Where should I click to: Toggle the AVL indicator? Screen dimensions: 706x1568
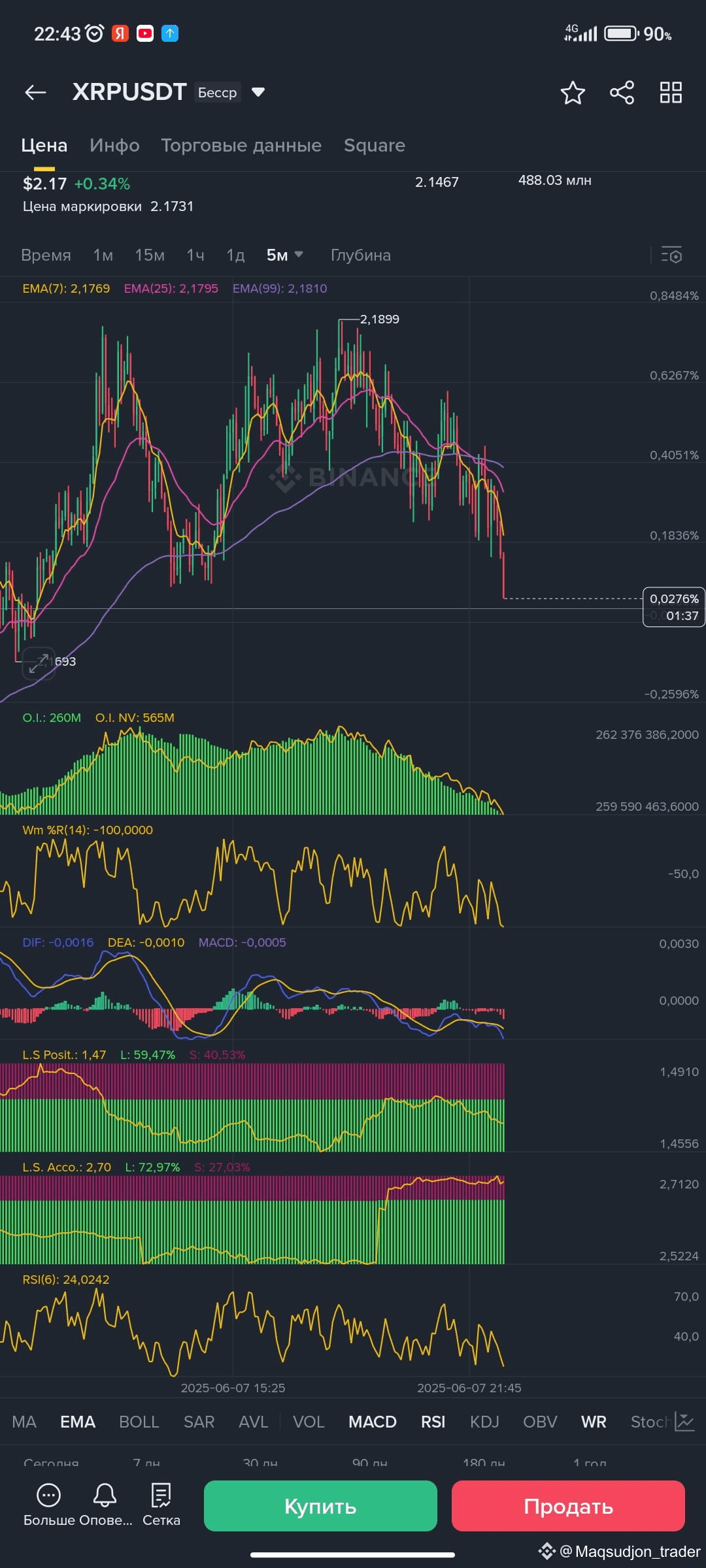point(254,1422)
